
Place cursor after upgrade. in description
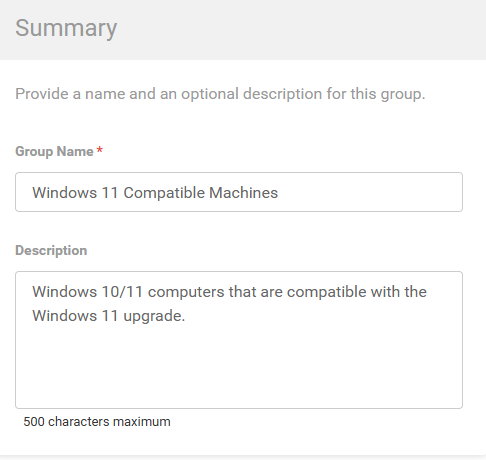pos(186,316)
